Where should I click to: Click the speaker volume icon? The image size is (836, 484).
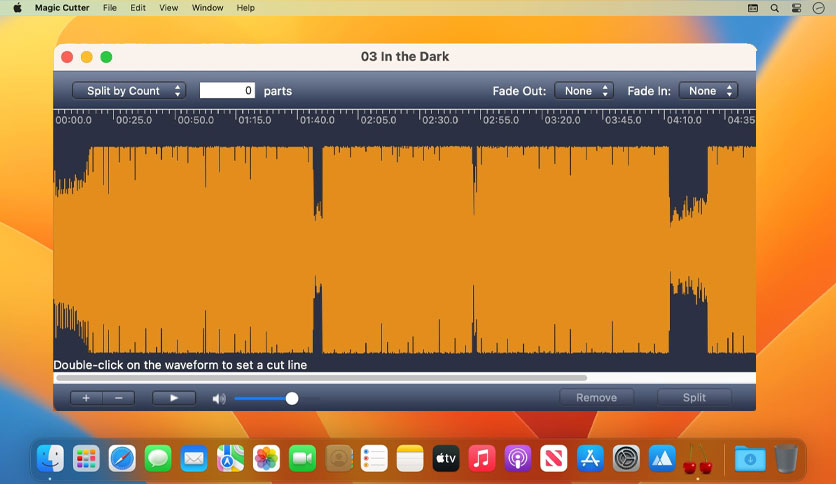[x=219, y=399]
